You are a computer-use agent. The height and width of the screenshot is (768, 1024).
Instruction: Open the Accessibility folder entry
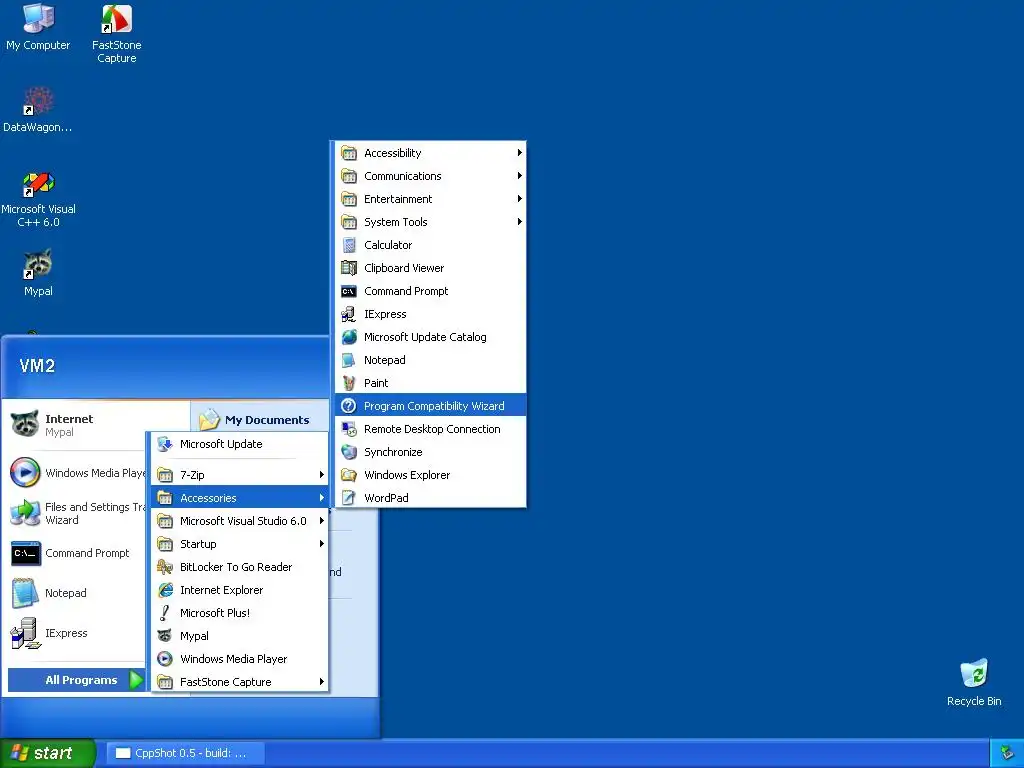430,153
